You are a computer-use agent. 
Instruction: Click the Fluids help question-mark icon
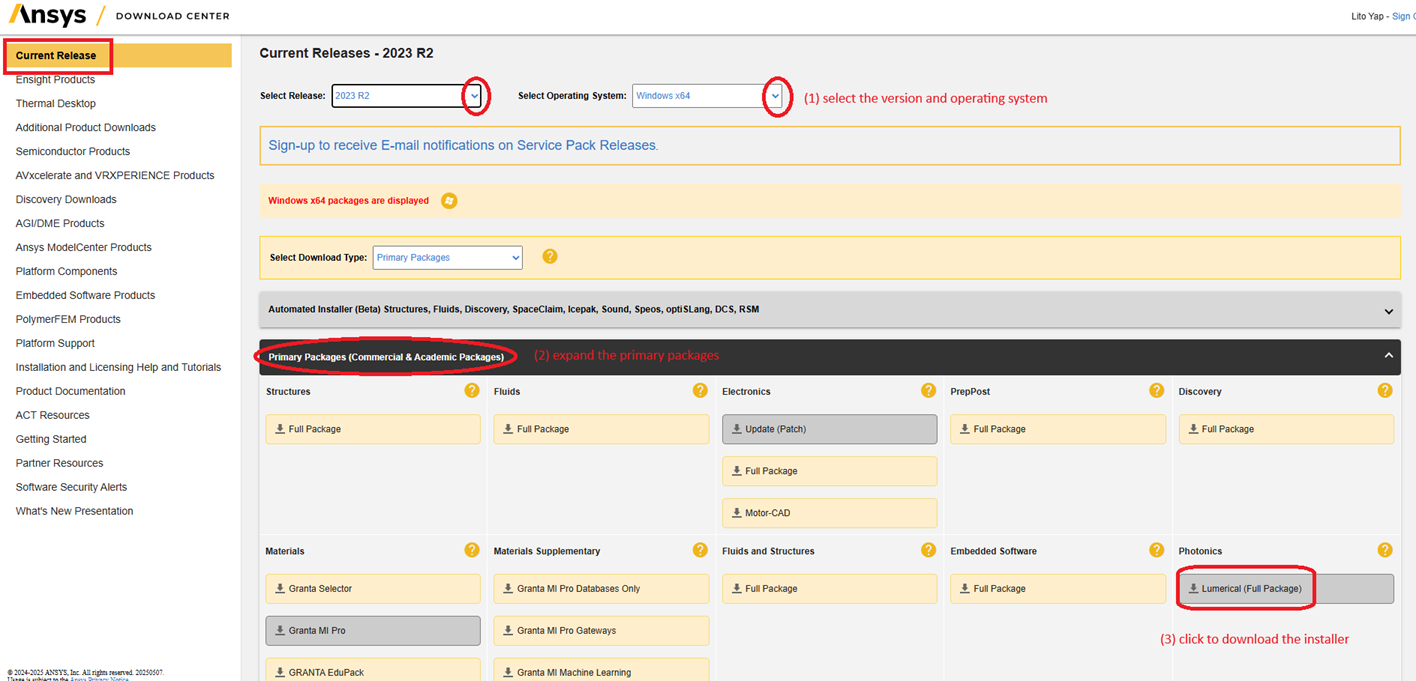click(700, 390)
